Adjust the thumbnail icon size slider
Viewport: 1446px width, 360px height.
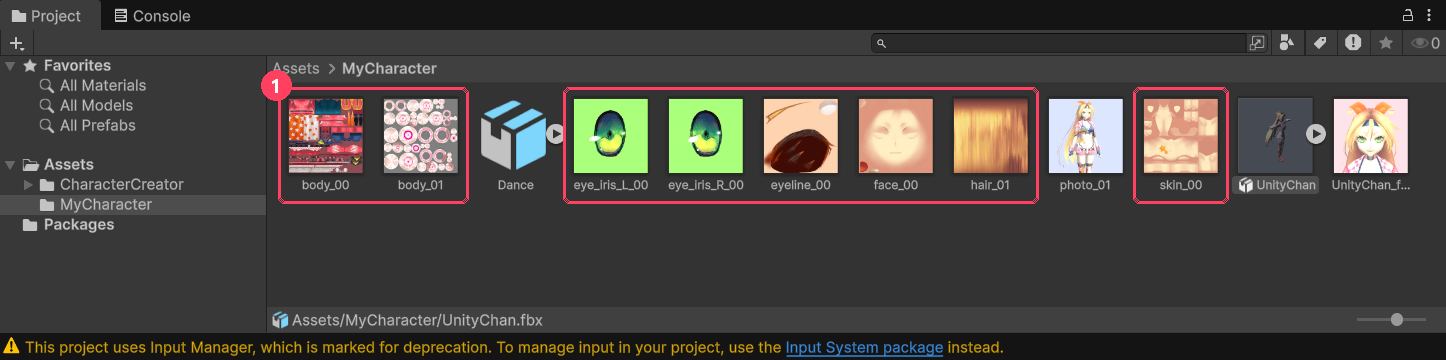click(1396, 320)
